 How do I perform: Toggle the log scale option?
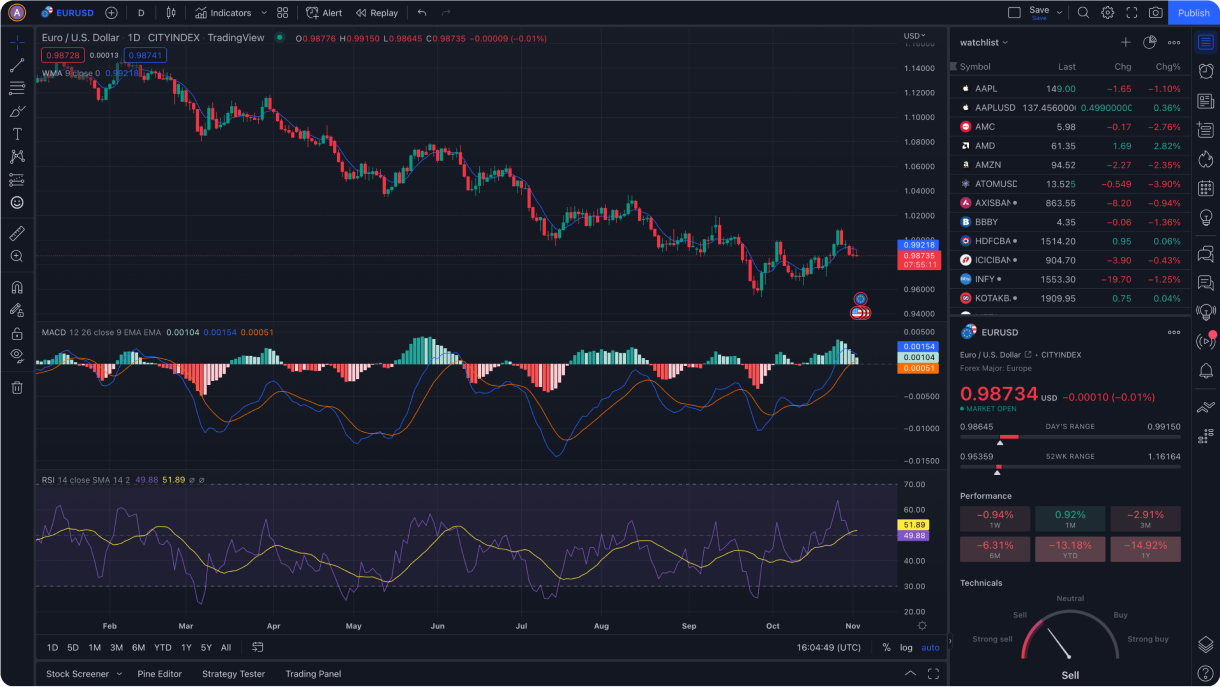coord(906,648)
